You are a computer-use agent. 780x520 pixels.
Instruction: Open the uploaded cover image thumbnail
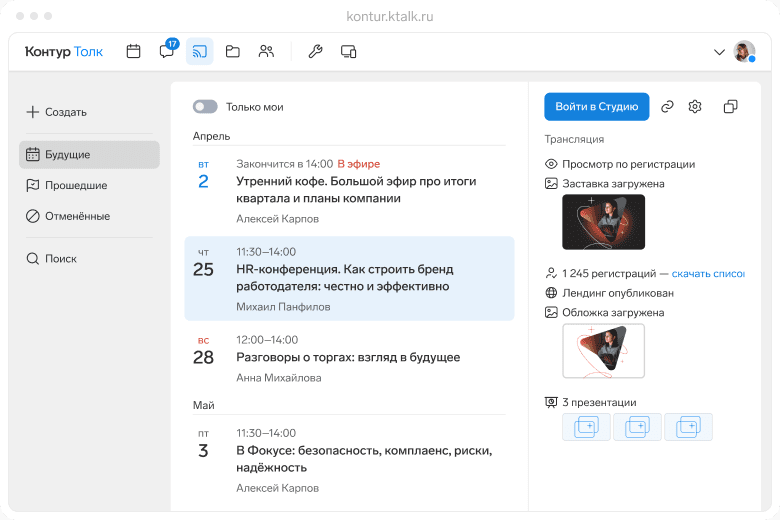[x=603, y=351]
